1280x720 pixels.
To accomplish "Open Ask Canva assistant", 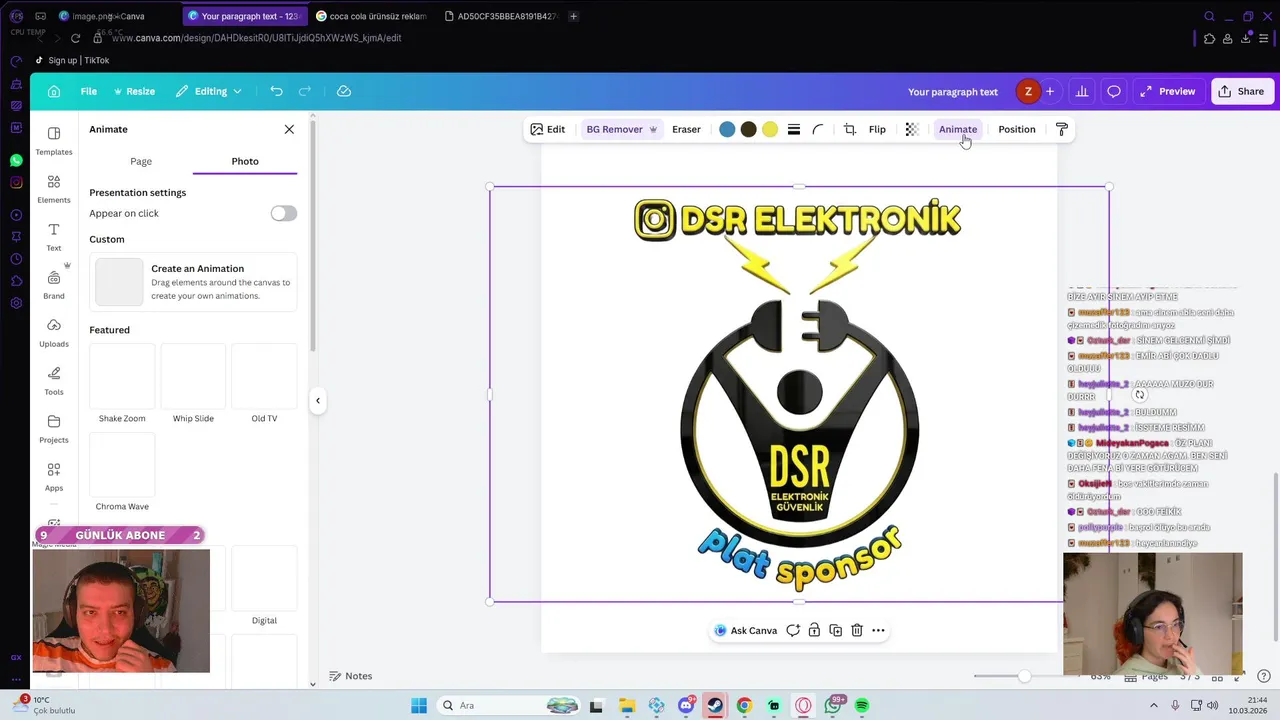I will coord(746,630).
